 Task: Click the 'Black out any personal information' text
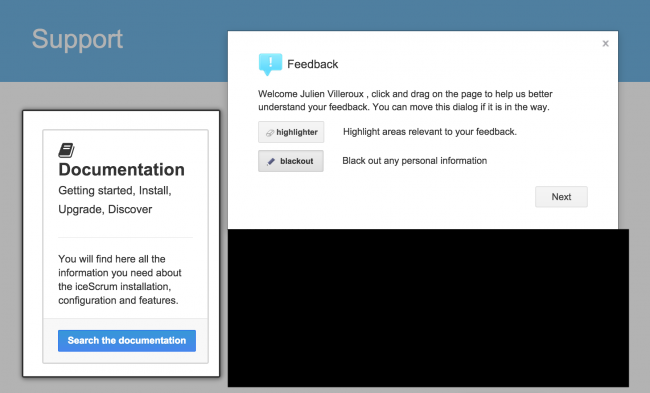point(415,161)
